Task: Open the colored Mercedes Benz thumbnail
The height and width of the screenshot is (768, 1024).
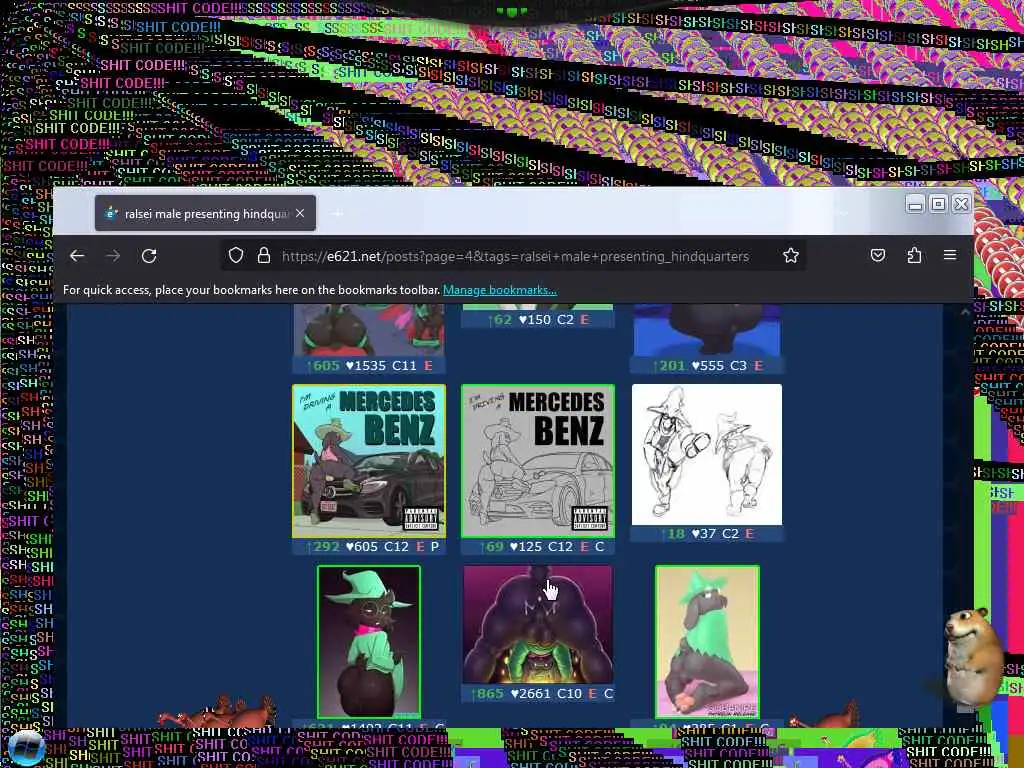Action: tap(369, 461)
